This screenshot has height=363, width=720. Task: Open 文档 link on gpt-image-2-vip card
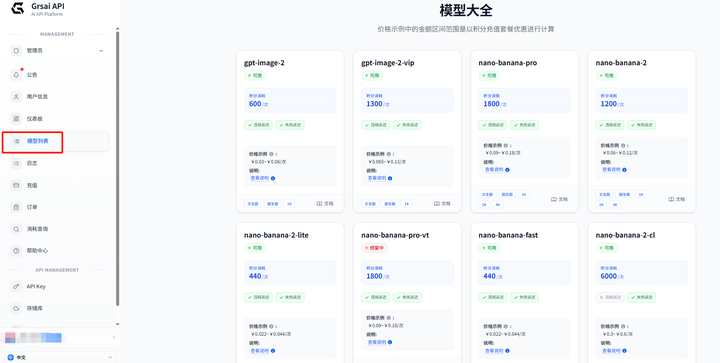(x=442, y=204)
